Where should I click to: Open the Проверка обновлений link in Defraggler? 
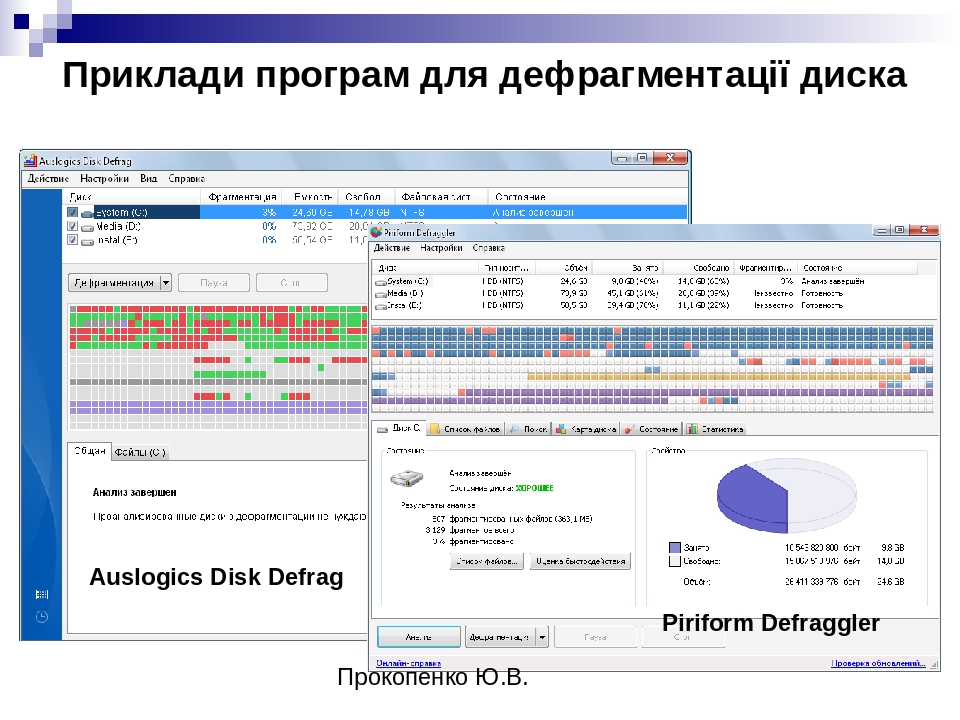pos(879,663)
